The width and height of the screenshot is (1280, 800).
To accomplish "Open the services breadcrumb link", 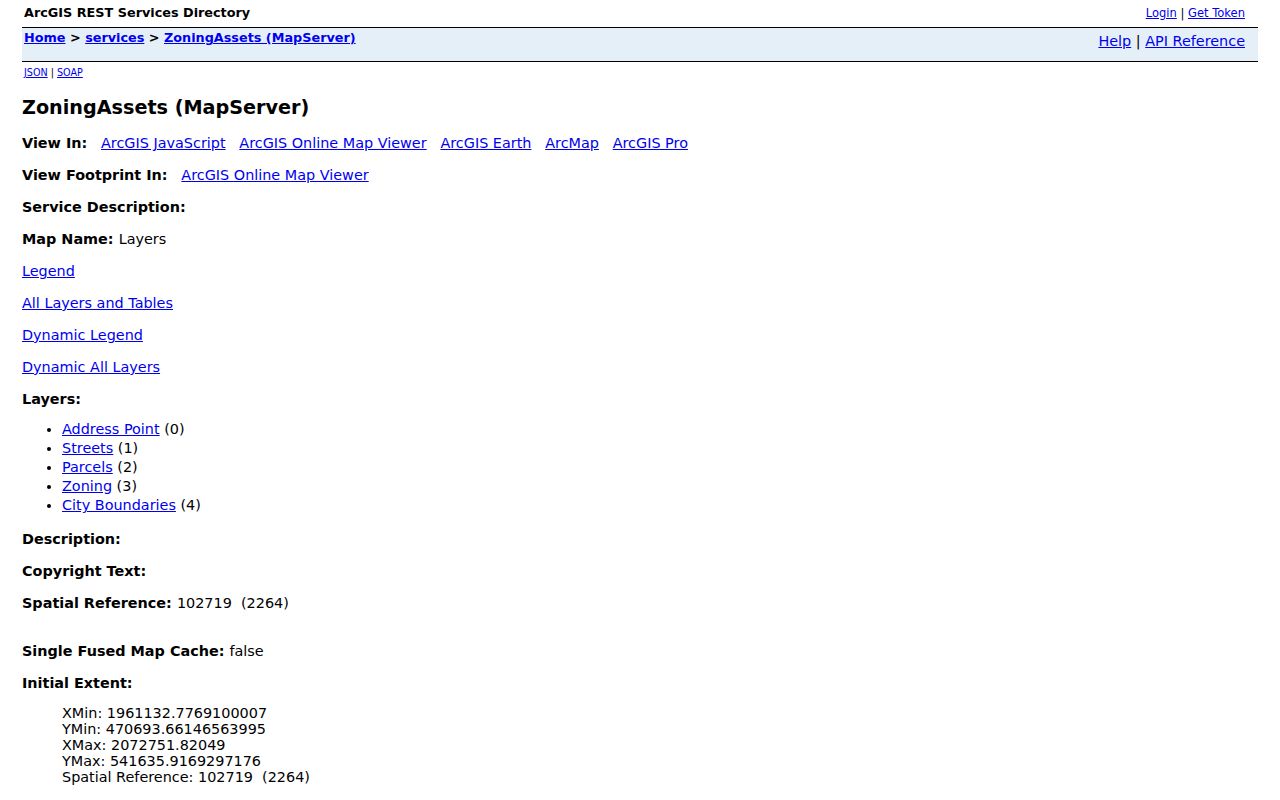I will [x=115, y=38].
